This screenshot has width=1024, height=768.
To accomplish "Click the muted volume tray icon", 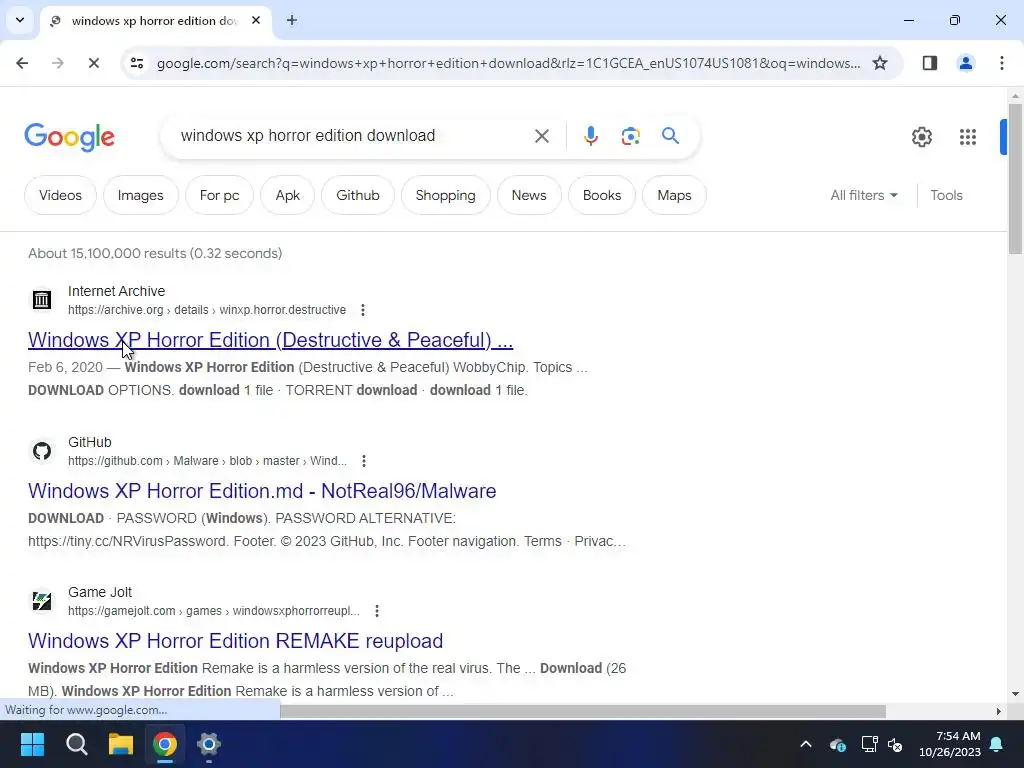I will (x=895, y=744).
